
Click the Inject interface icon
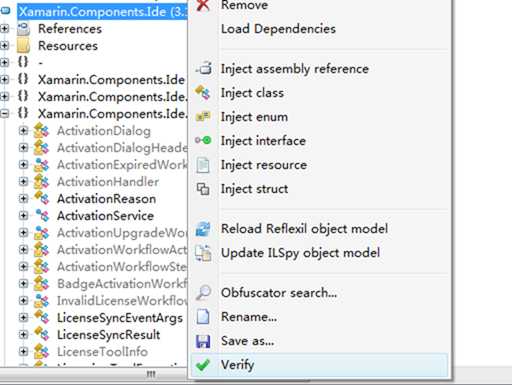203,140
